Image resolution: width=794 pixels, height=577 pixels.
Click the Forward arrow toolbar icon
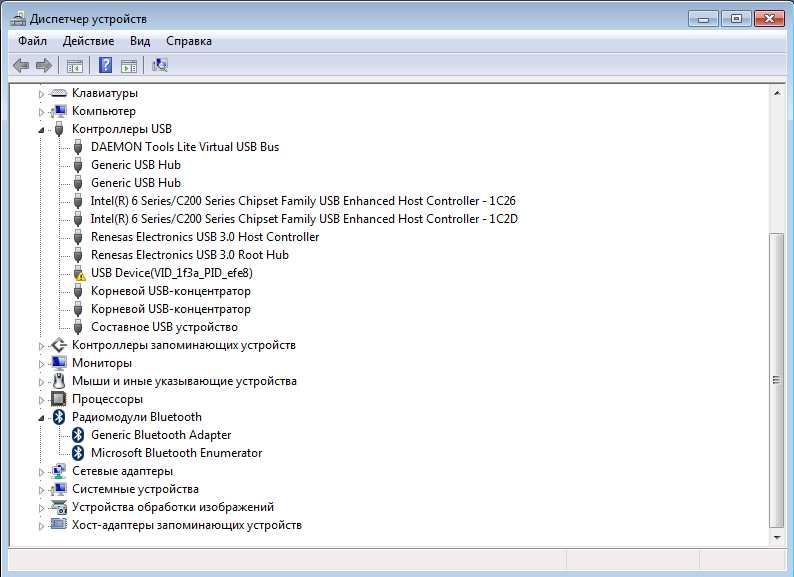(44, 65)
